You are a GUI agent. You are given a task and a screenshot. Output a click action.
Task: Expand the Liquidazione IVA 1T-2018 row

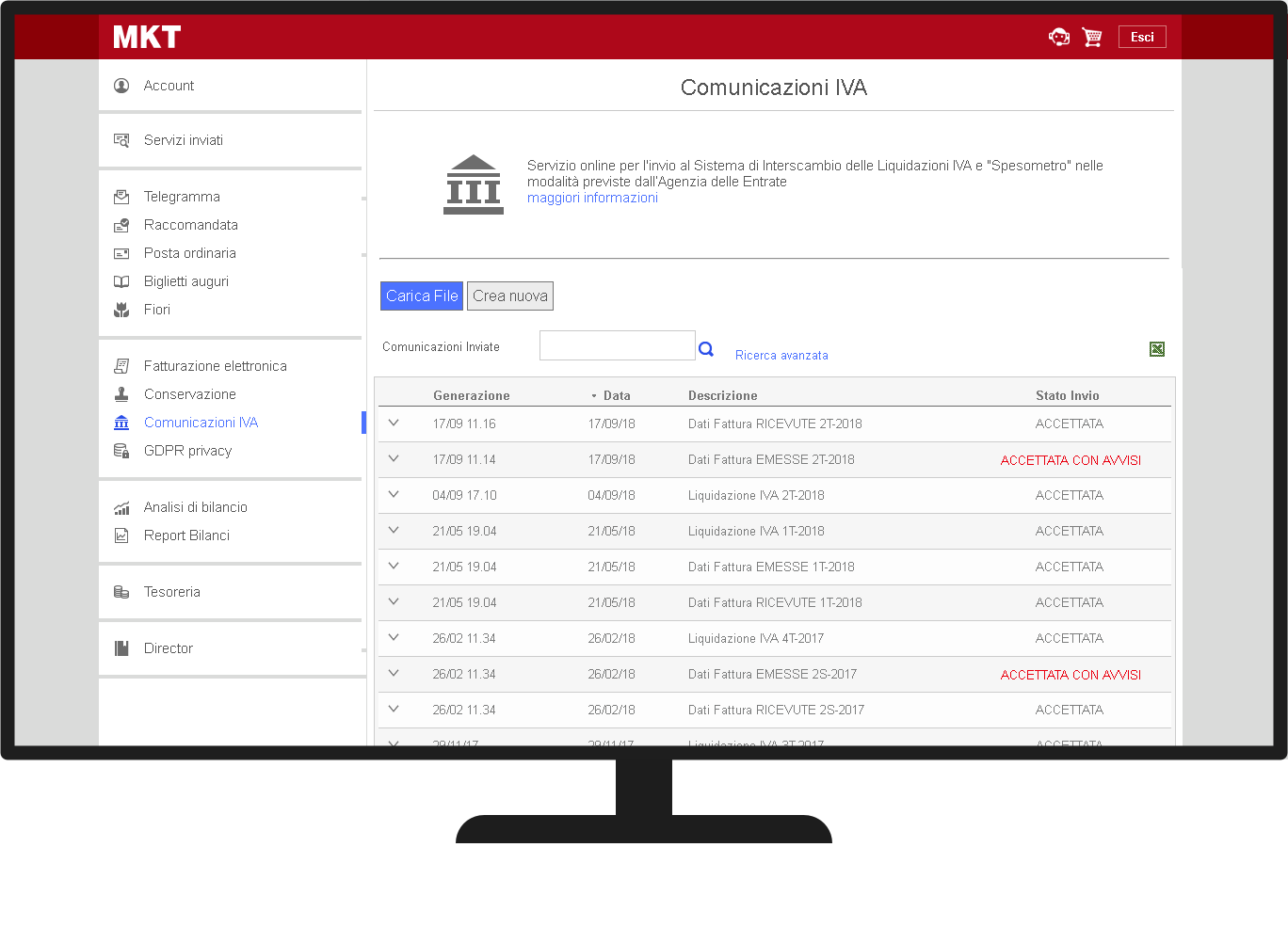(394, 531)
